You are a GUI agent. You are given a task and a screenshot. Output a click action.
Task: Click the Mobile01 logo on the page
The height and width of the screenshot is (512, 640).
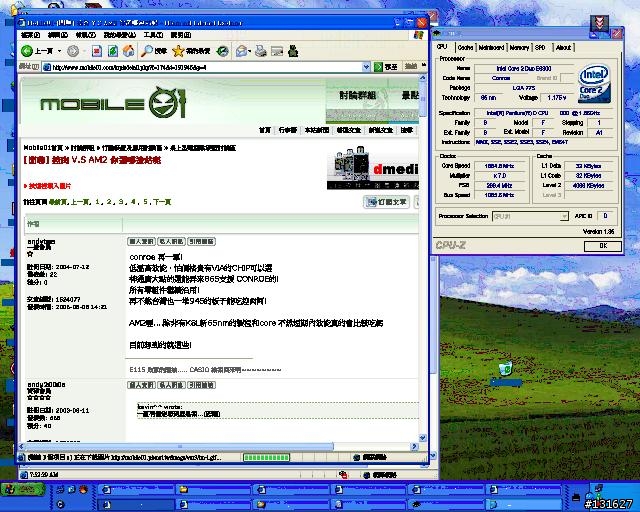(x=113, y=102)
